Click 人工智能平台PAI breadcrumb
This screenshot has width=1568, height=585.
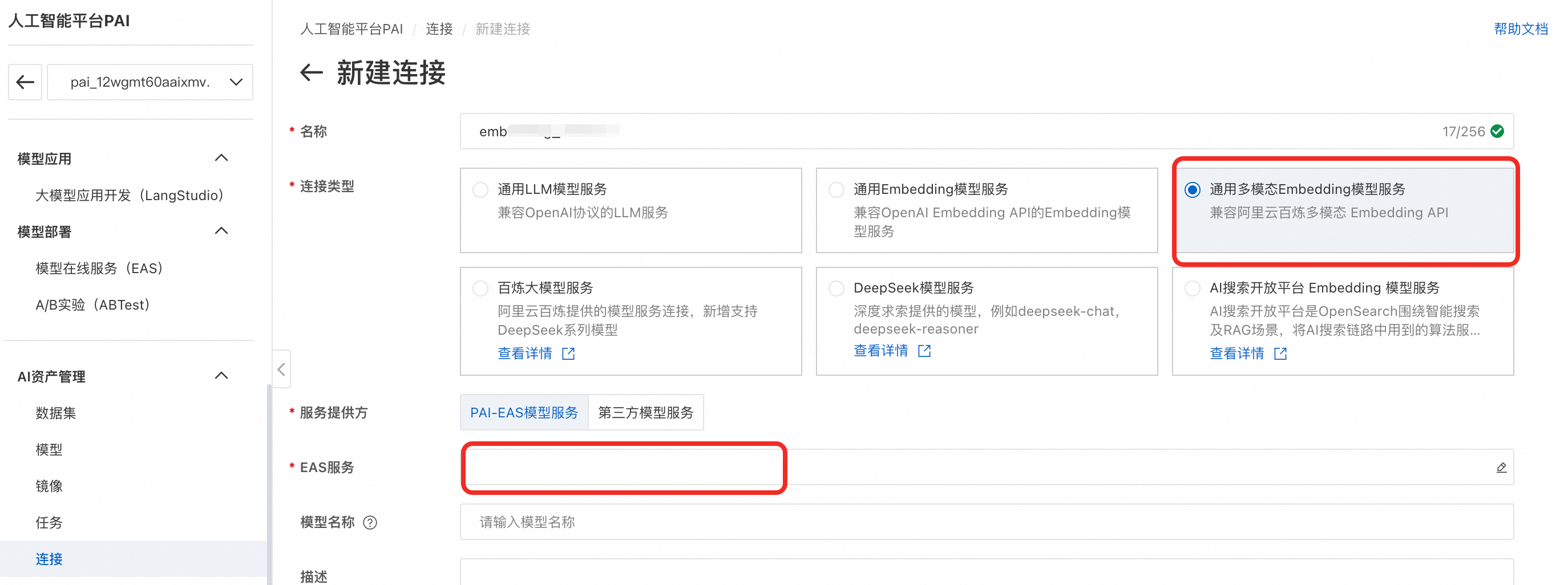(351, 29)
